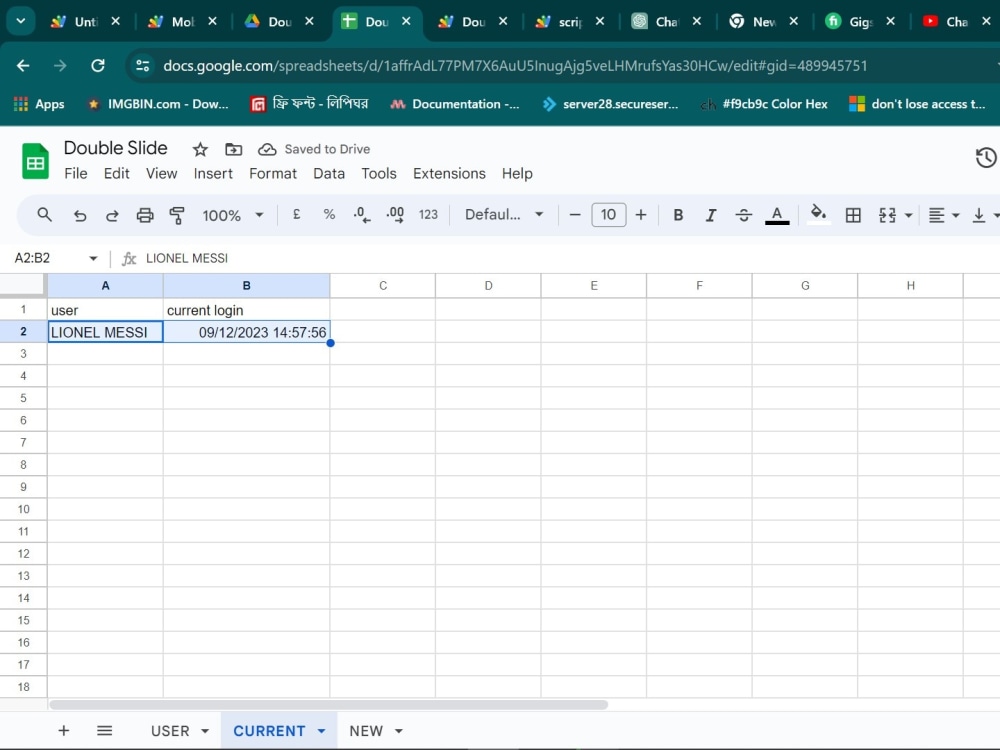Open the Data menu

tap(329, 173)
